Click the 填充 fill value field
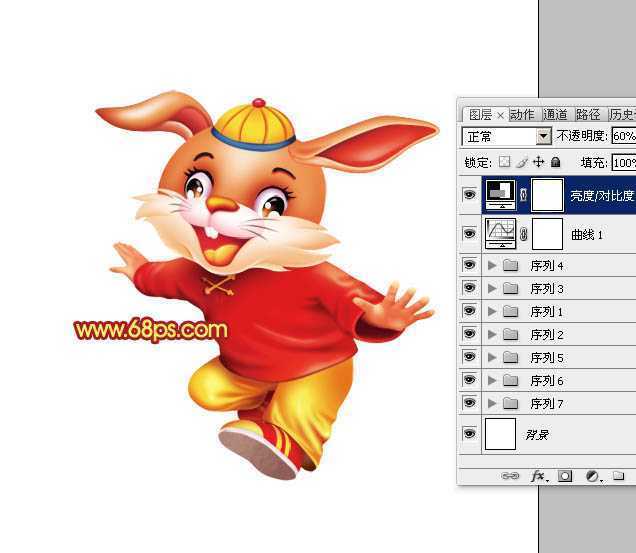 pyautogui.click(x=624, y=163)
